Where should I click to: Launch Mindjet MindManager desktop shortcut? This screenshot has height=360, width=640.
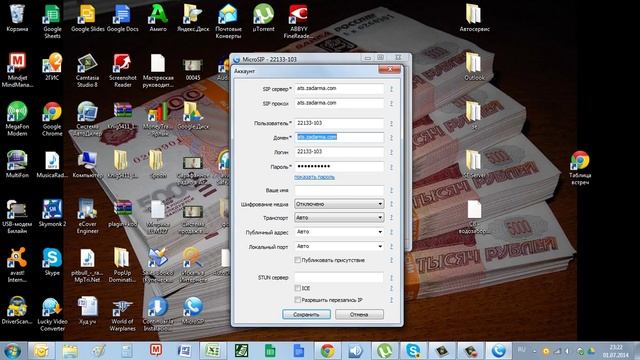[17, 70]
